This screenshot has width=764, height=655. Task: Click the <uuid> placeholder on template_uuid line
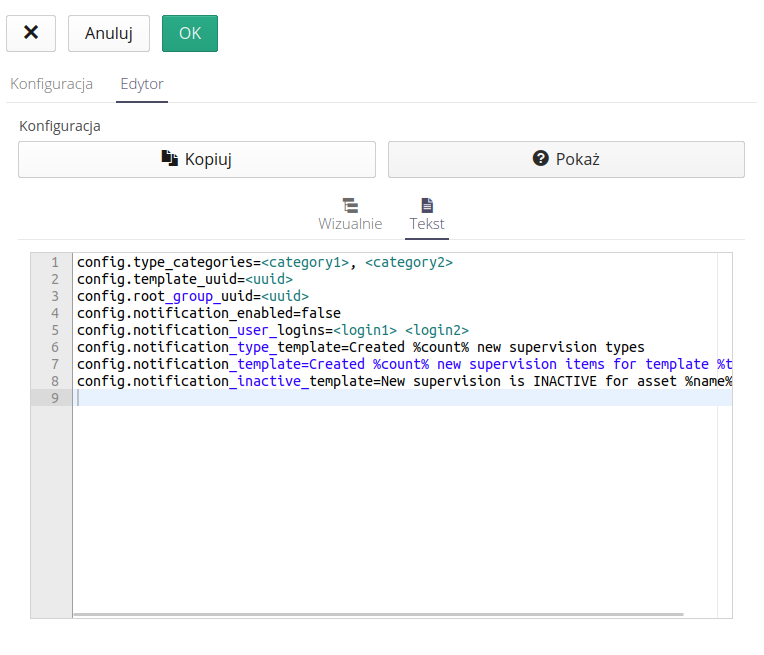(x=269, y=279)
